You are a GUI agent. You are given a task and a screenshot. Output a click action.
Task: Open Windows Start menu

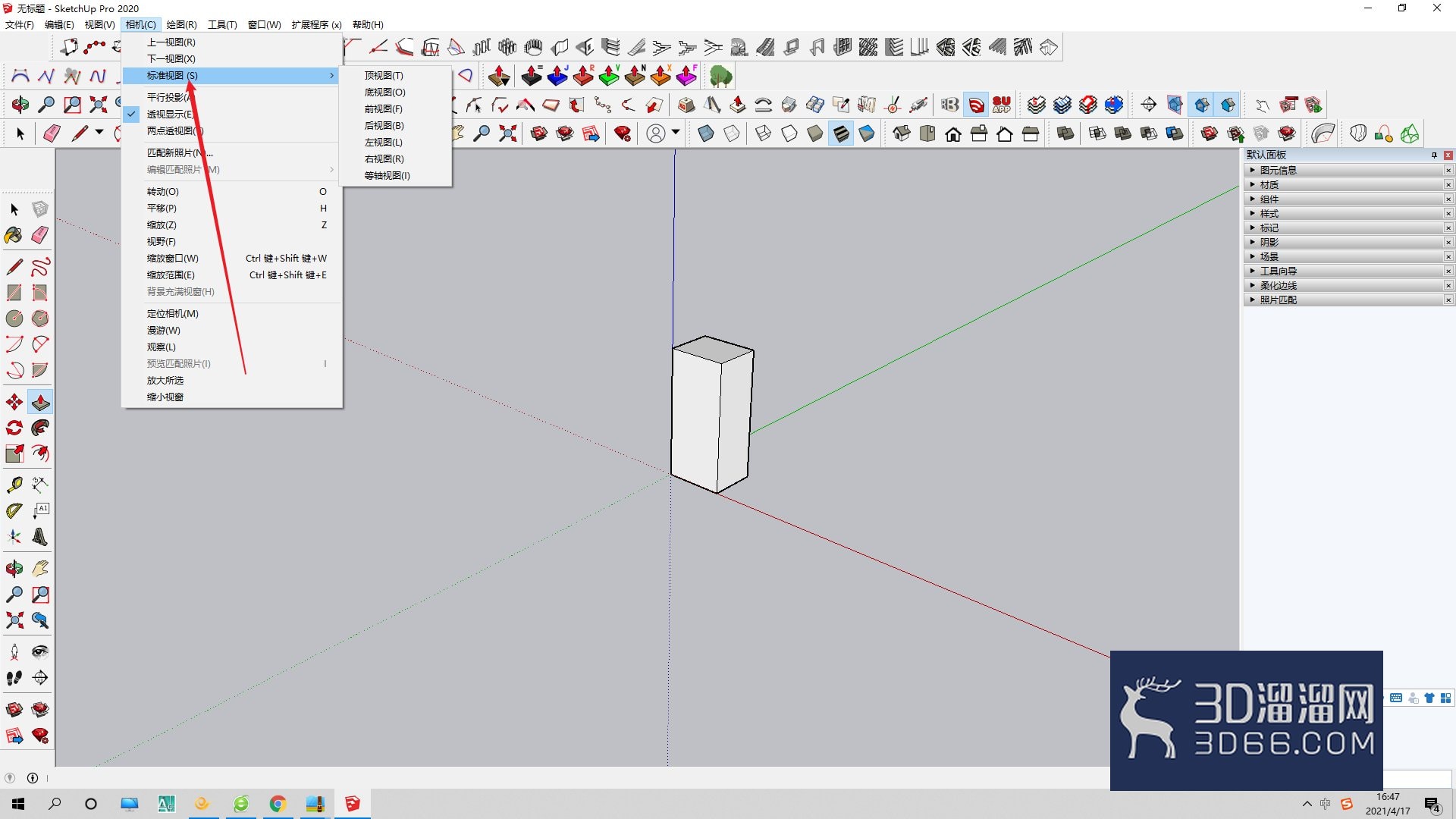tap(18, 804)
